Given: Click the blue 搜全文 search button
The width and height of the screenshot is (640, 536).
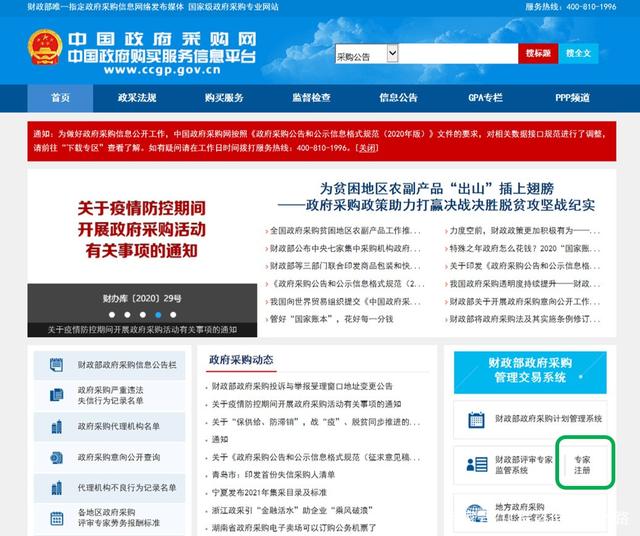Looking at the screenshot, I should pos(578,53).
